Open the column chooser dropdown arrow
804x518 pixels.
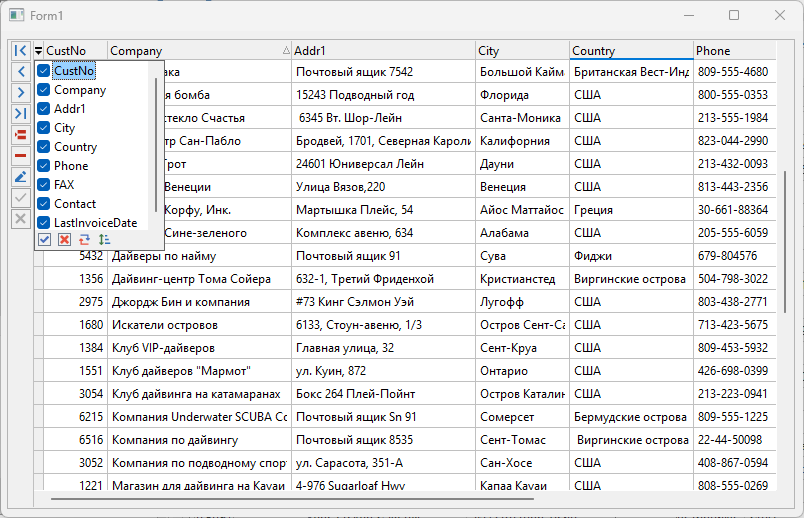pos(38,51)
